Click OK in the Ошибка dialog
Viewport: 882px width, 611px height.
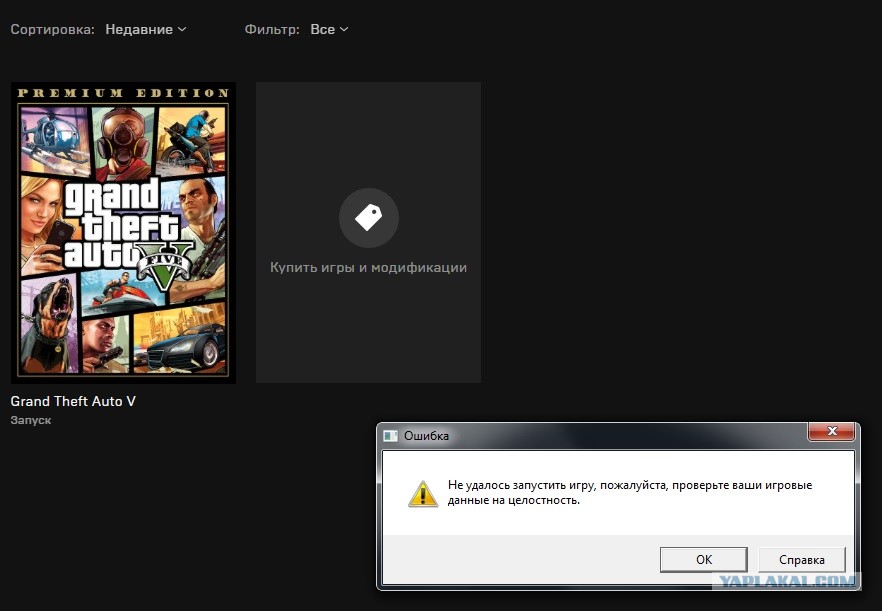704,560
